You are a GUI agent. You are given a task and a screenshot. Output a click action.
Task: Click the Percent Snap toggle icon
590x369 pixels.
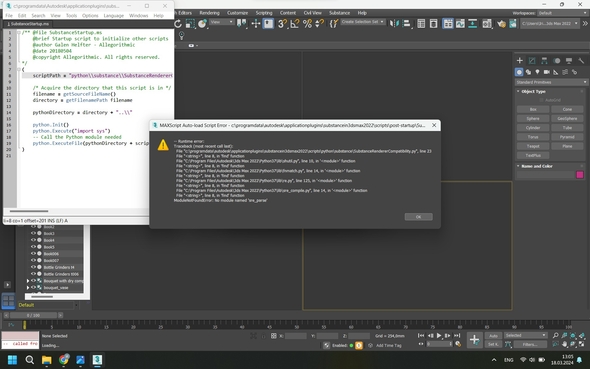[307, 24]
